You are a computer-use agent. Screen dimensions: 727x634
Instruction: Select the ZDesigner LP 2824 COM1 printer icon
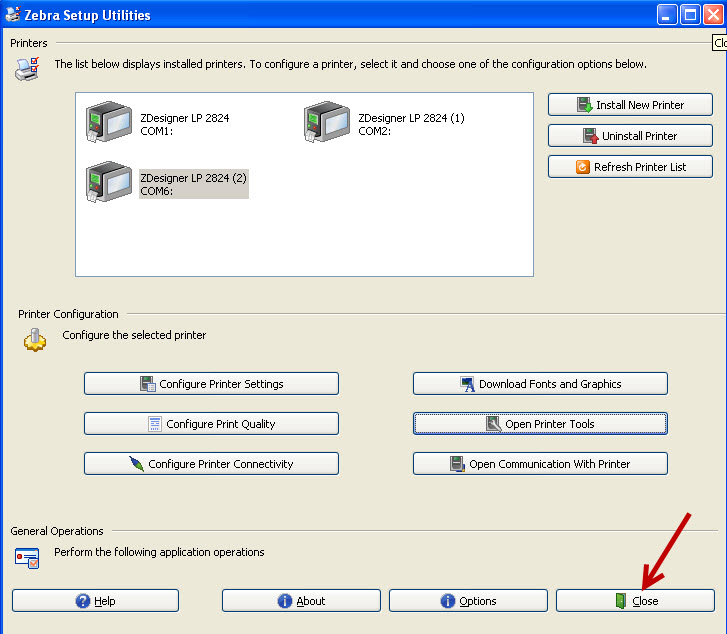coord(108,123)
